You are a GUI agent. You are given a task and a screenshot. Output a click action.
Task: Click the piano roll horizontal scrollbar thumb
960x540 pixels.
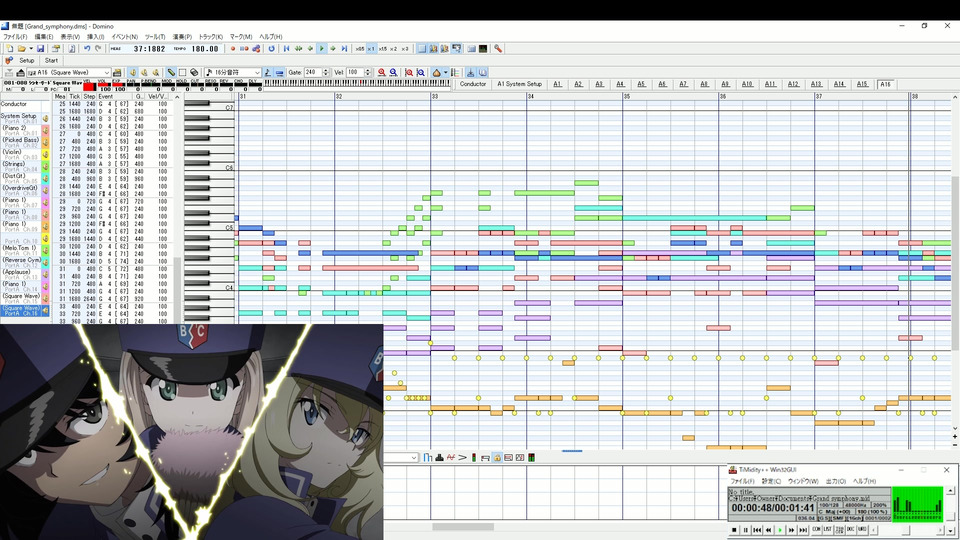463,527
